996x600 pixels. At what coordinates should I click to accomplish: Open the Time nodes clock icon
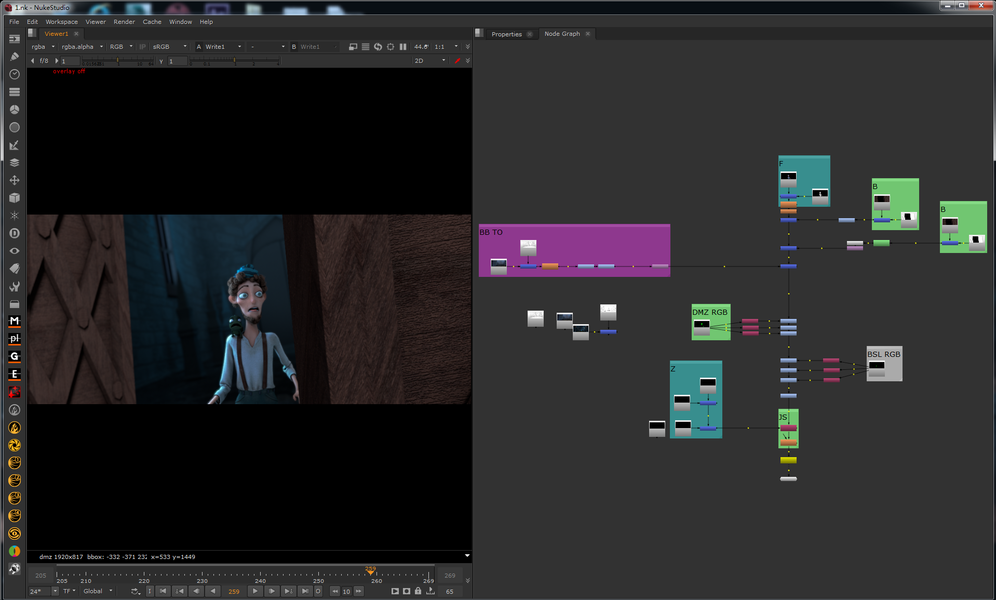tap(14, 74)
